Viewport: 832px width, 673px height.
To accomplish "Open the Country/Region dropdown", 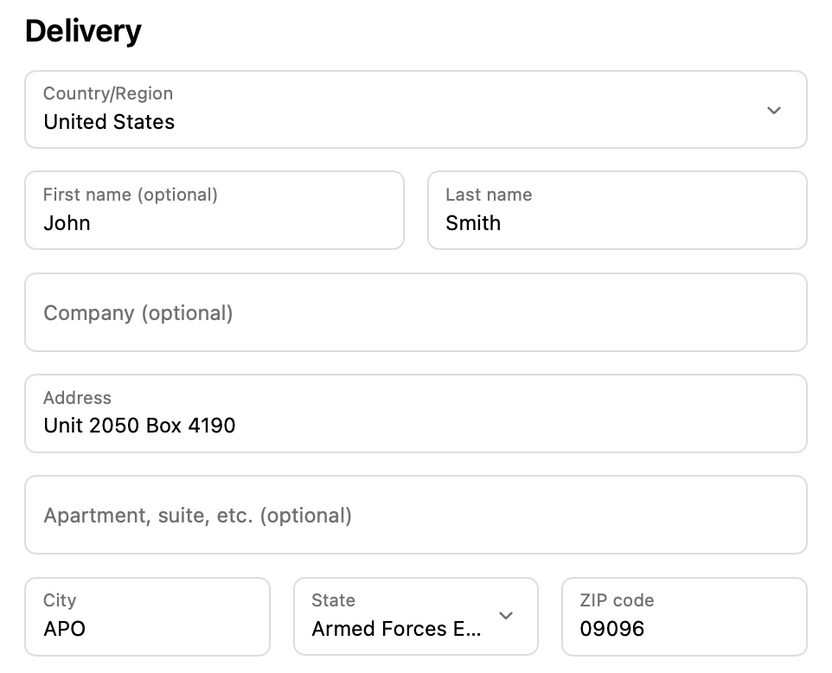I will pyautogui.click(x=415, y=109).
